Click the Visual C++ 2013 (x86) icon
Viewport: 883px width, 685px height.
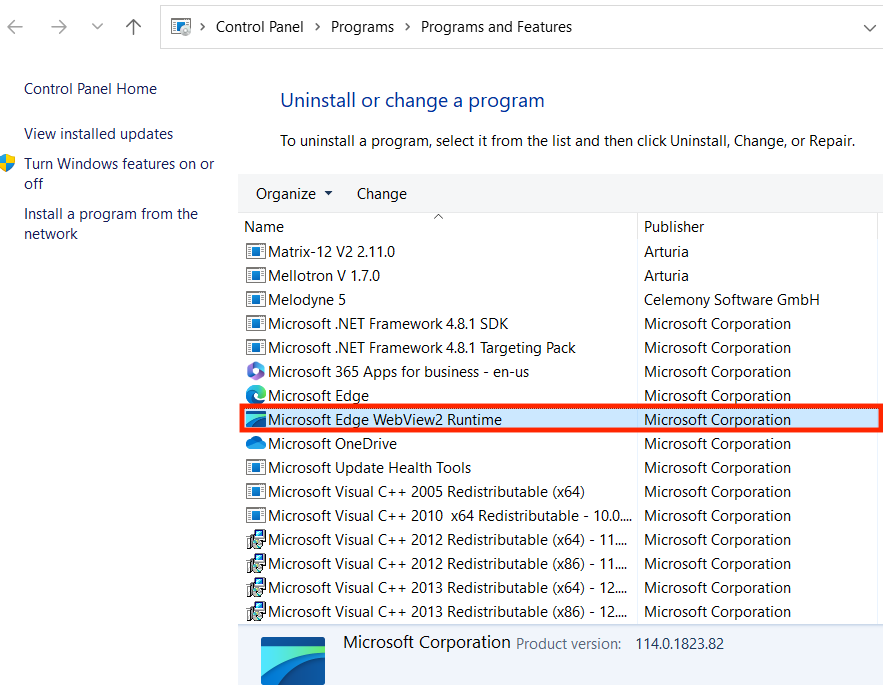coord(256,612)
